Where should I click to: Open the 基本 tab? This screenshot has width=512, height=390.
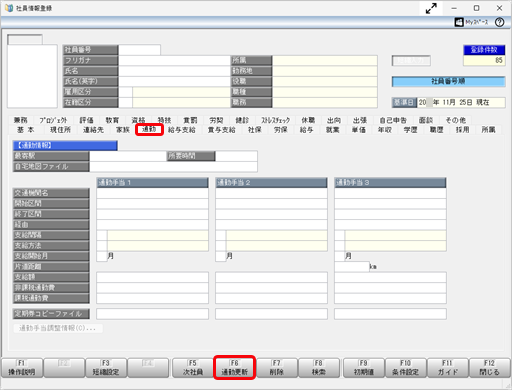tap(26, 130)
